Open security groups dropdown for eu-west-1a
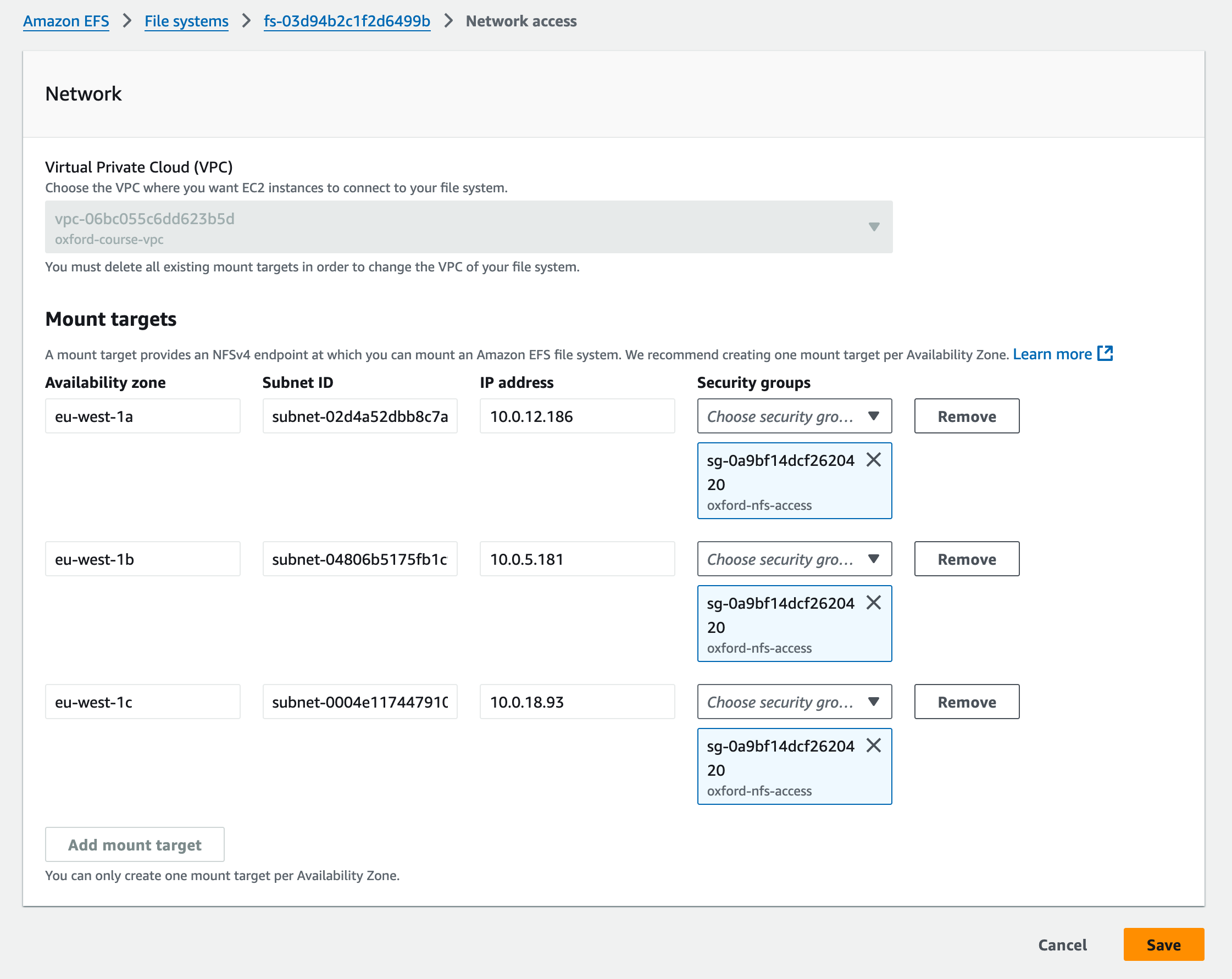The width and height of the screenshot is (1232, 979). click(793, 416)
